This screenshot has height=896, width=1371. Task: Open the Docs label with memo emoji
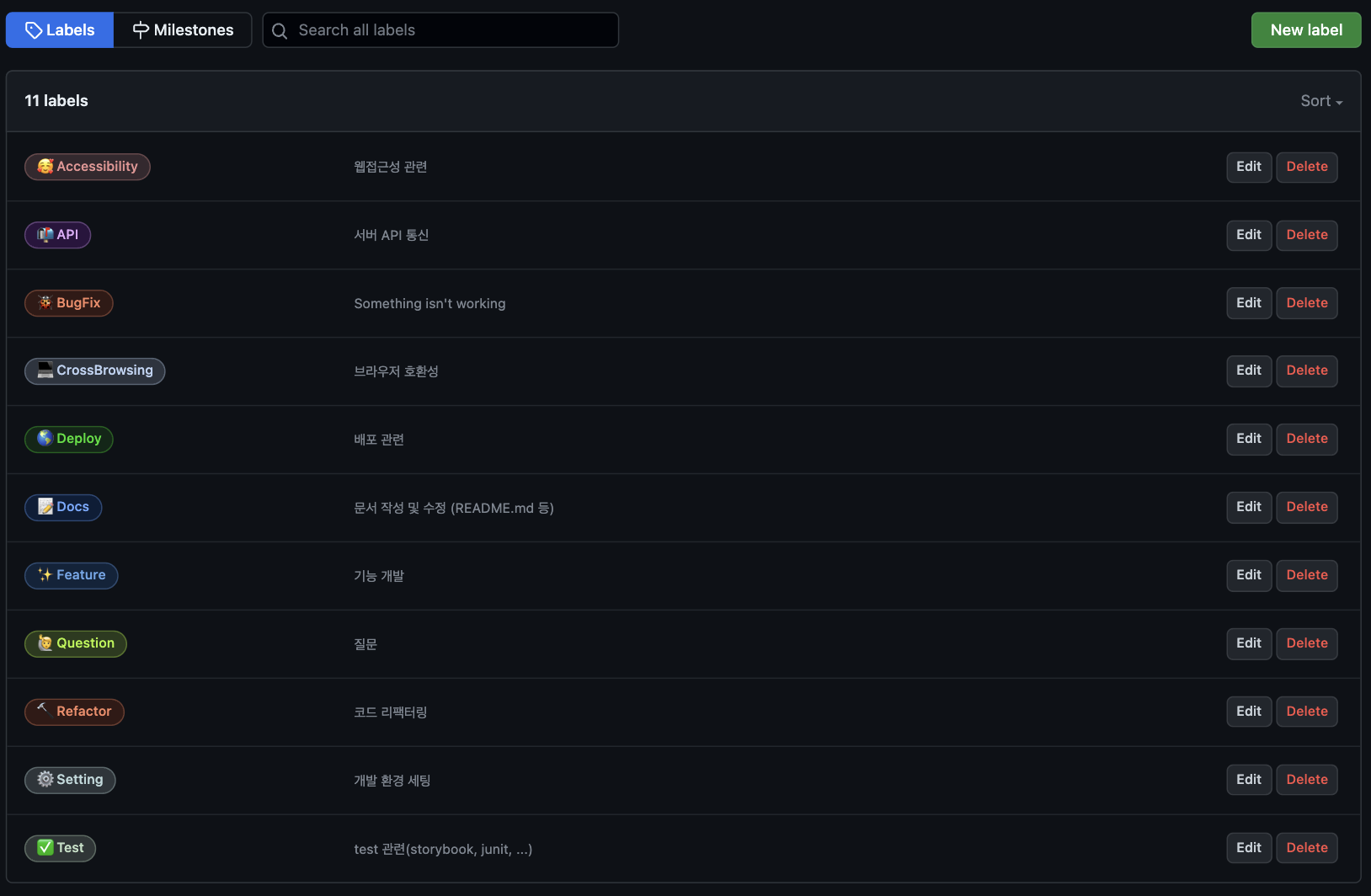point(63,507)
